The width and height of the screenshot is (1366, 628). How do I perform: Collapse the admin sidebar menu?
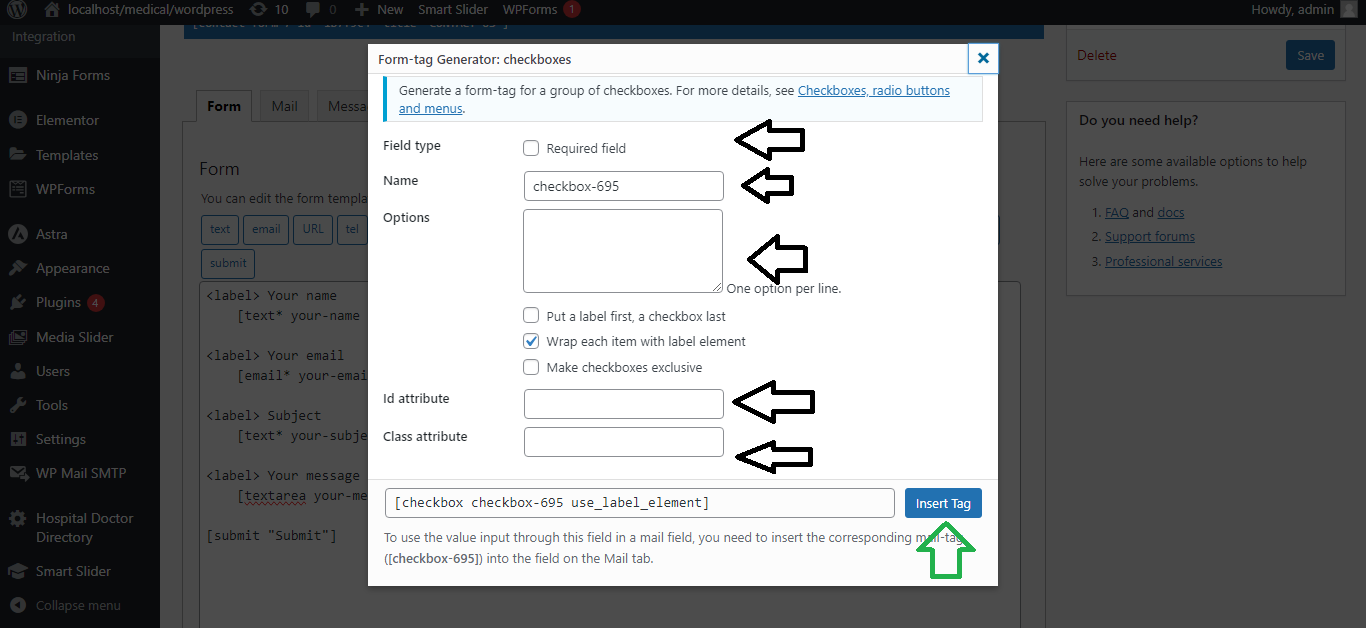pos(78,605)
